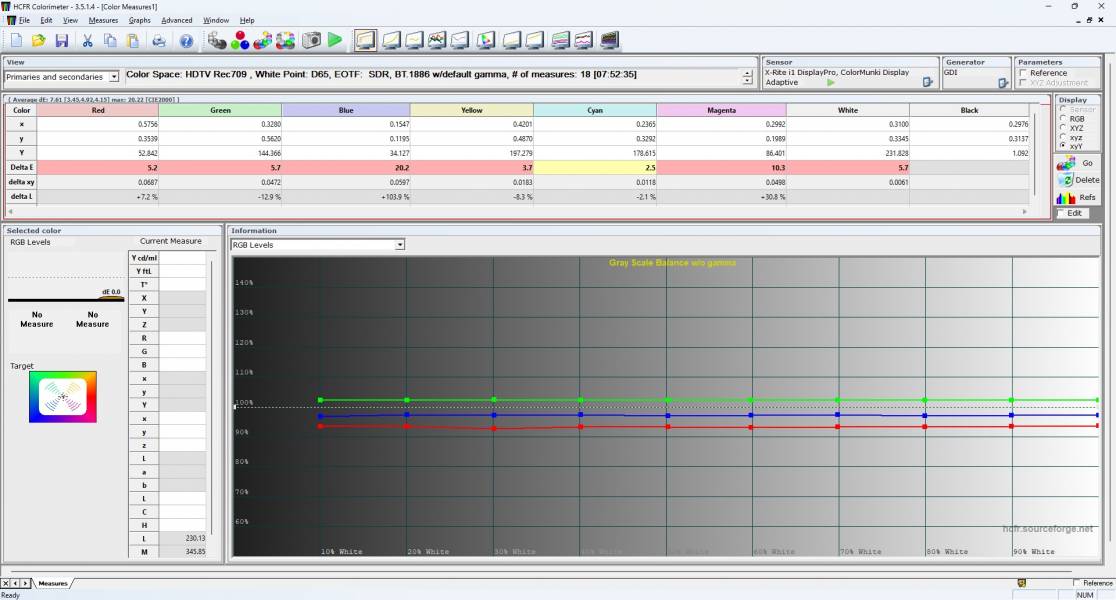Open the generator configuration icon beside GDI
The image size is (1116, 600).
1003,83
